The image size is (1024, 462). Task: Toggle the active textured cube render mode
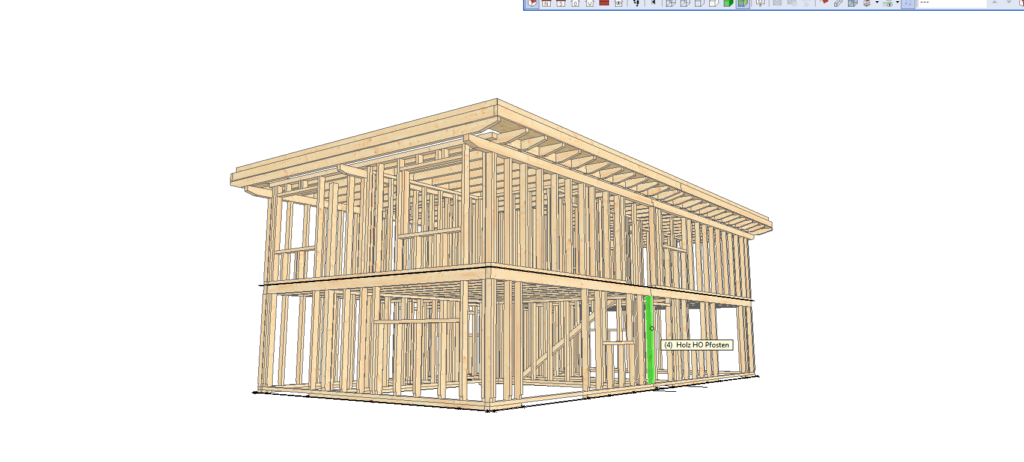(x=743, y=3)
